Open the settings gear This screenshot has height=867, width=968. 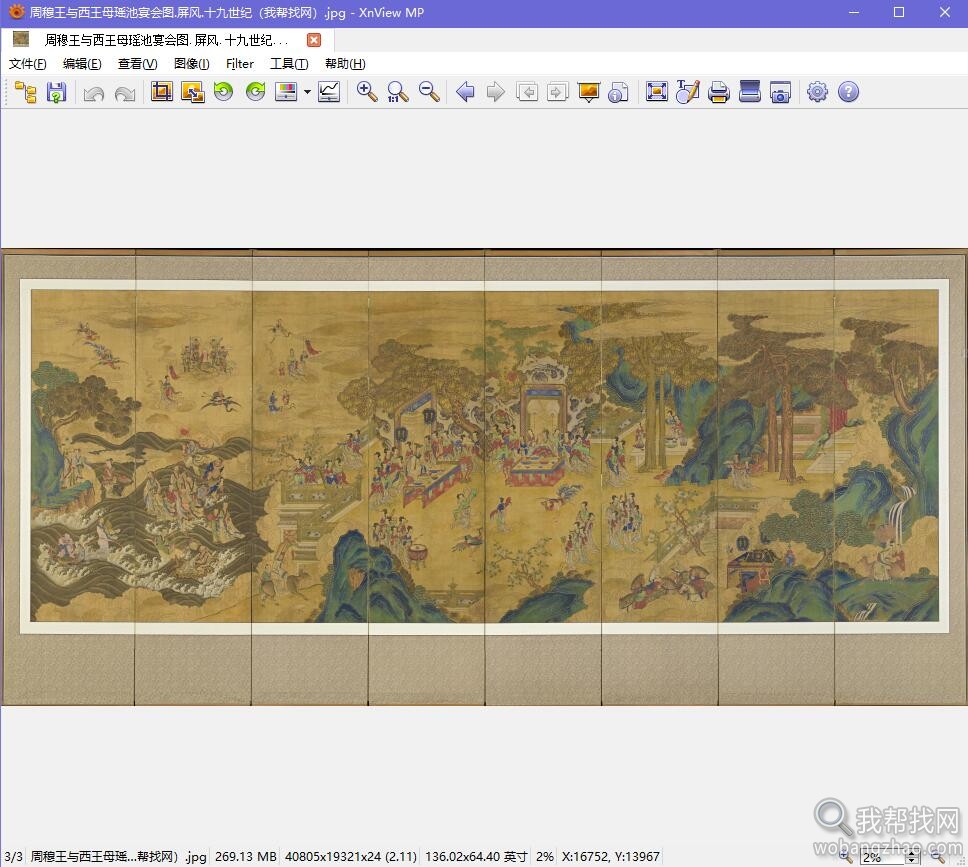tap(817, 92)
